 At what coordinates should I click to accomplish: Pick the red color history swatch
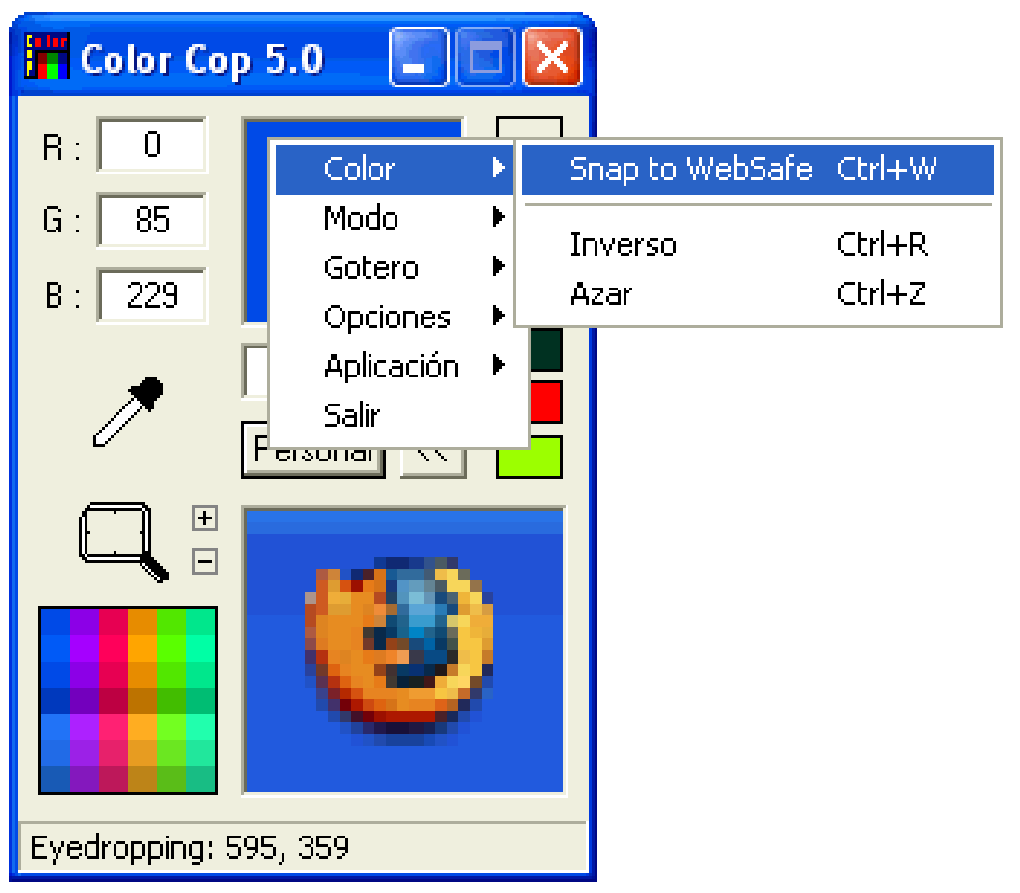(546, 402)
